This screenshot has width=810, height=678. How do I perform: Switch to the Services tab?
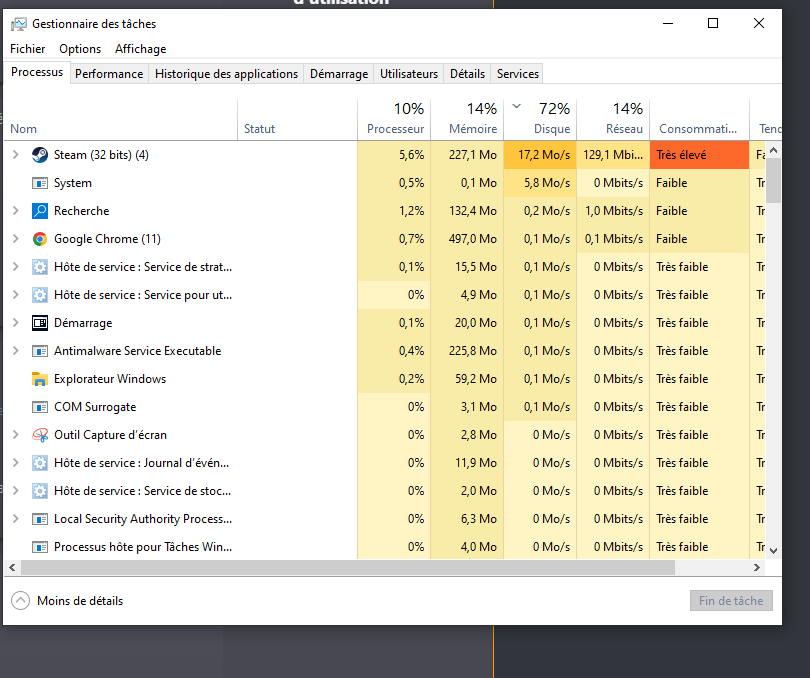point(518,74)
